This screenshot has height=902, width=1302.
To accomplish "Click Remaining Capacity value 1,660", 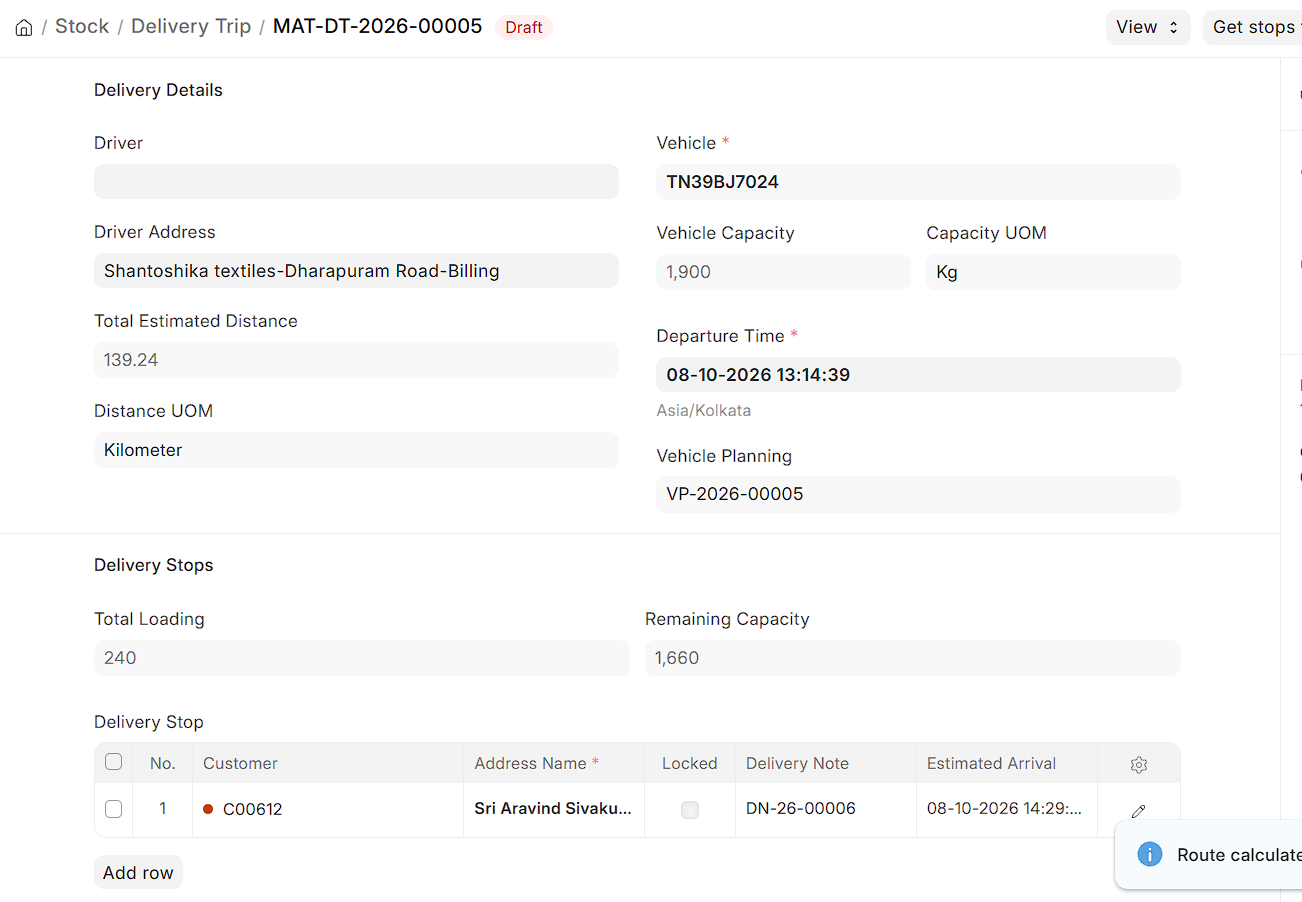I will tap(913, 658).
